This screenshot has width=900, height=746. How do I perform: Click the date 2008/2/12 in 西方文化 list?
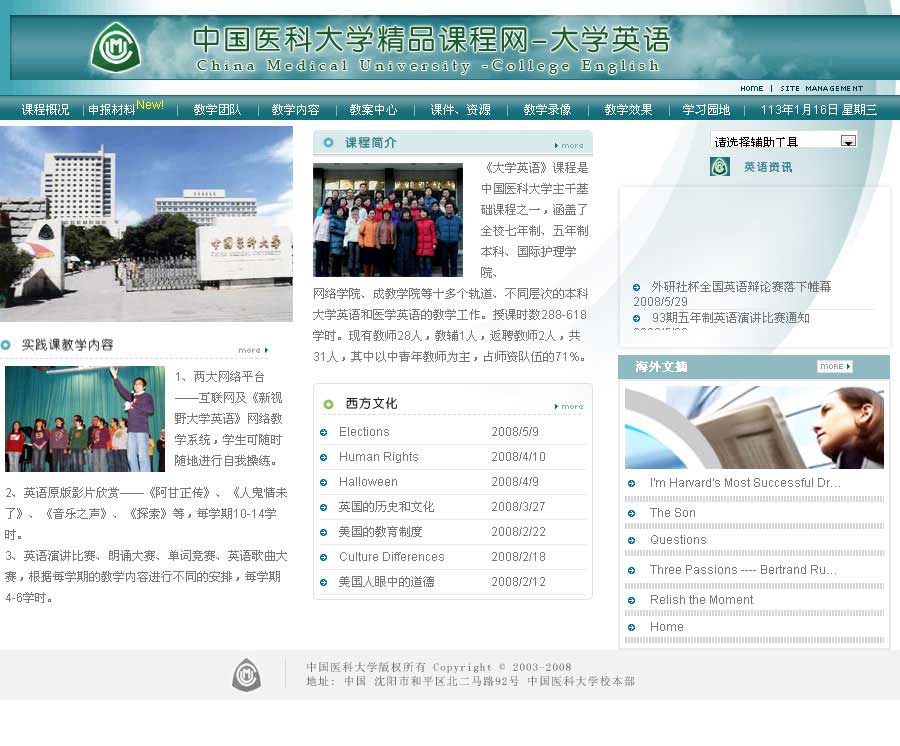pos(518,582)
